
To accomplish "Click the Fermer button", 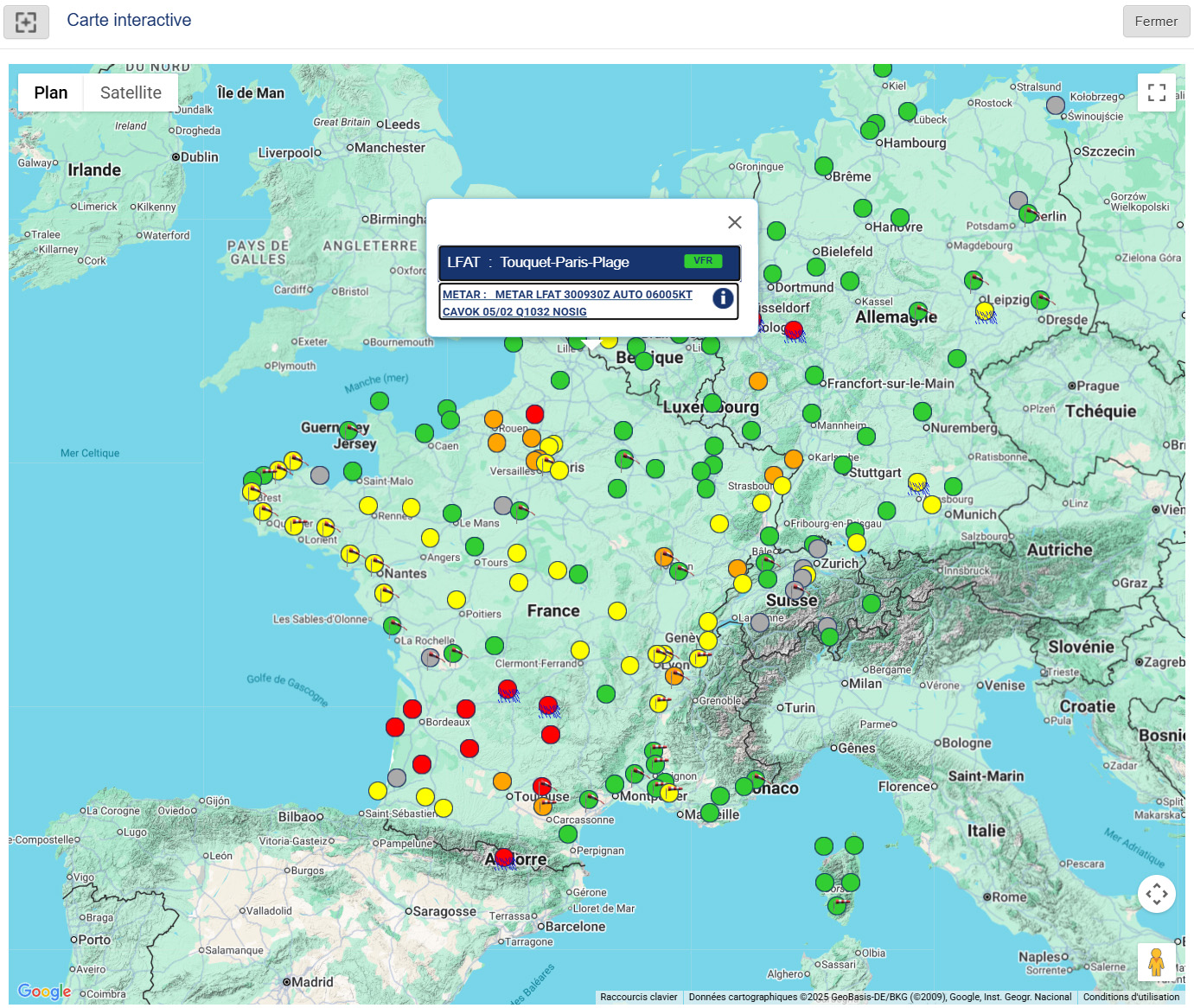I will (1156, 22).
